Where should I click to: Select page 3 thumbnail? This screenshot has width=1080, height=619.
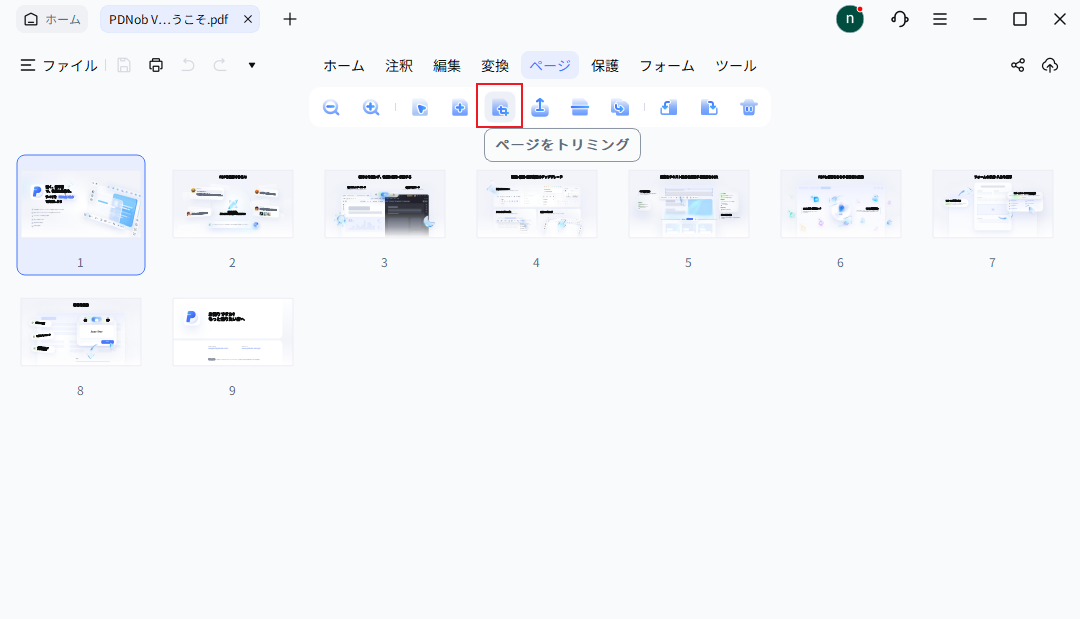pyautogui.click(x=384, y=203)
